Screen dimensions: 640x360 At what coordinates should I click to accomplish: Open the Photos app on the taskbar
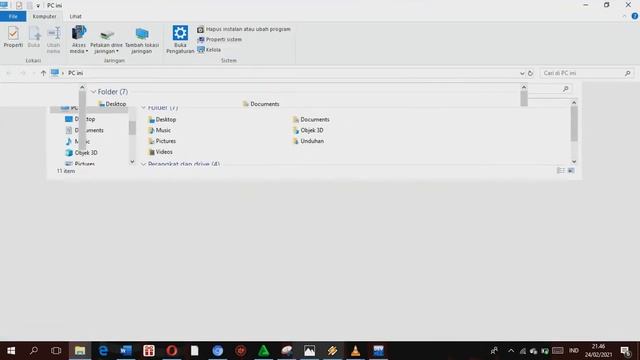tap(309, 351)
